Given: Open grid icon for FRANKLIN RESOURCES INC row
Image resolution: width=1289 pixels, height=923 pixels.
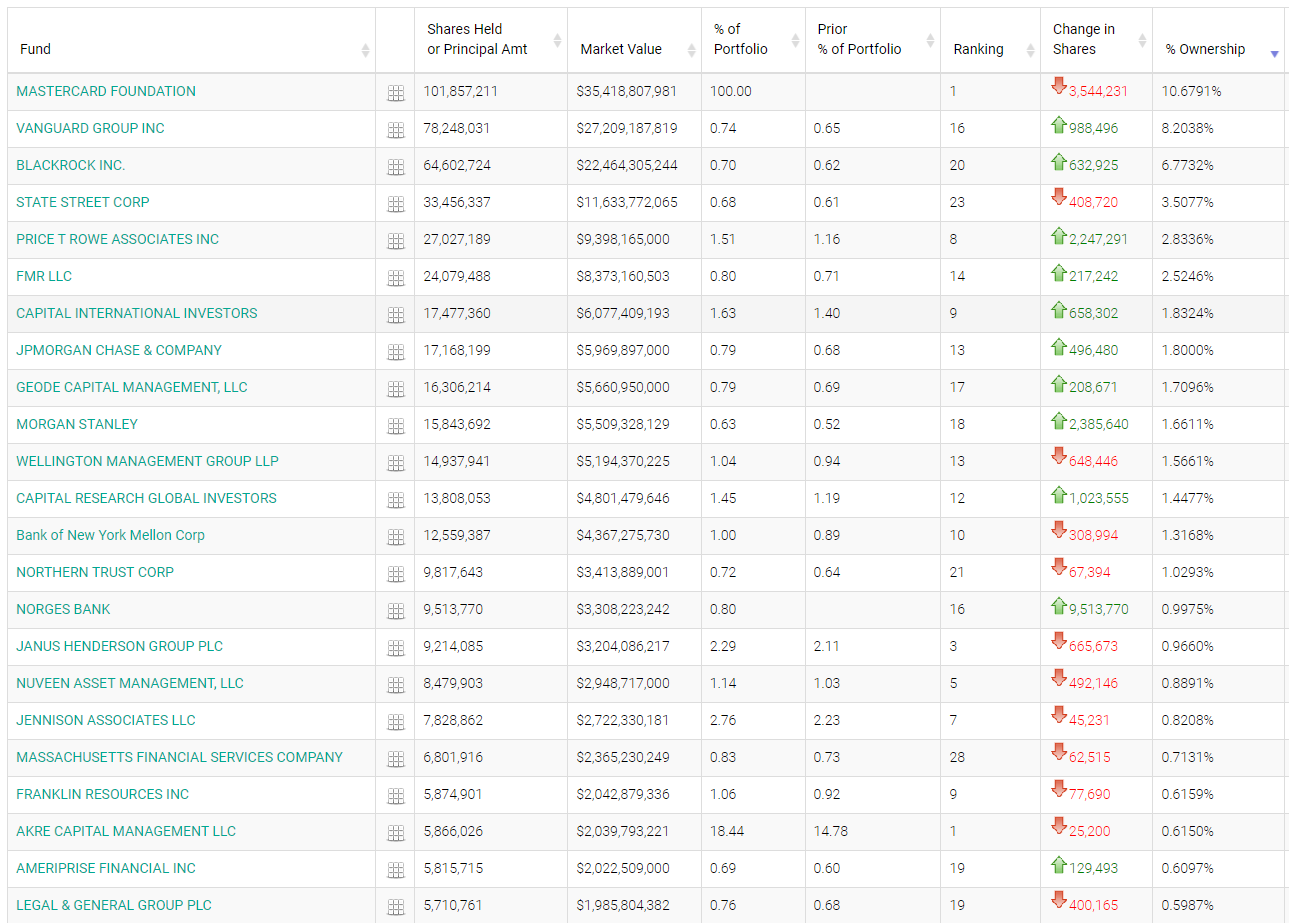Looking at the screenshot, I should click(x=396, y=796).
